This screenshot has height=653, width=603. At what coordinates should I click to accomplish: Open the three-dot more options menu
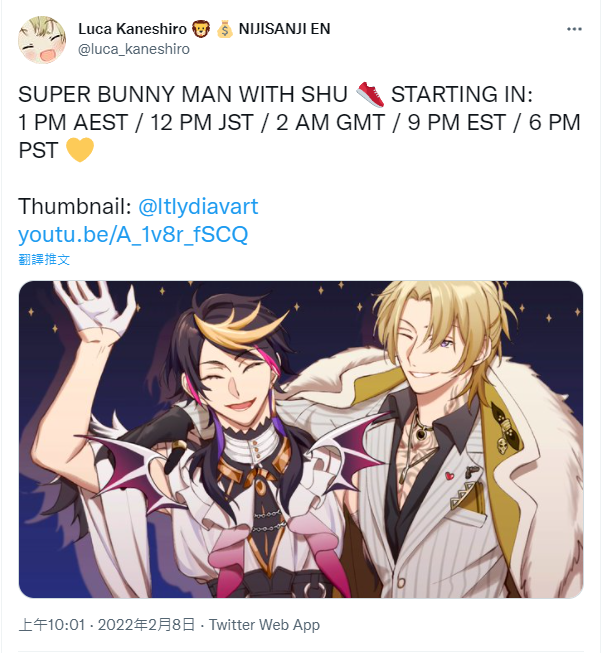[x=574, y=29]
